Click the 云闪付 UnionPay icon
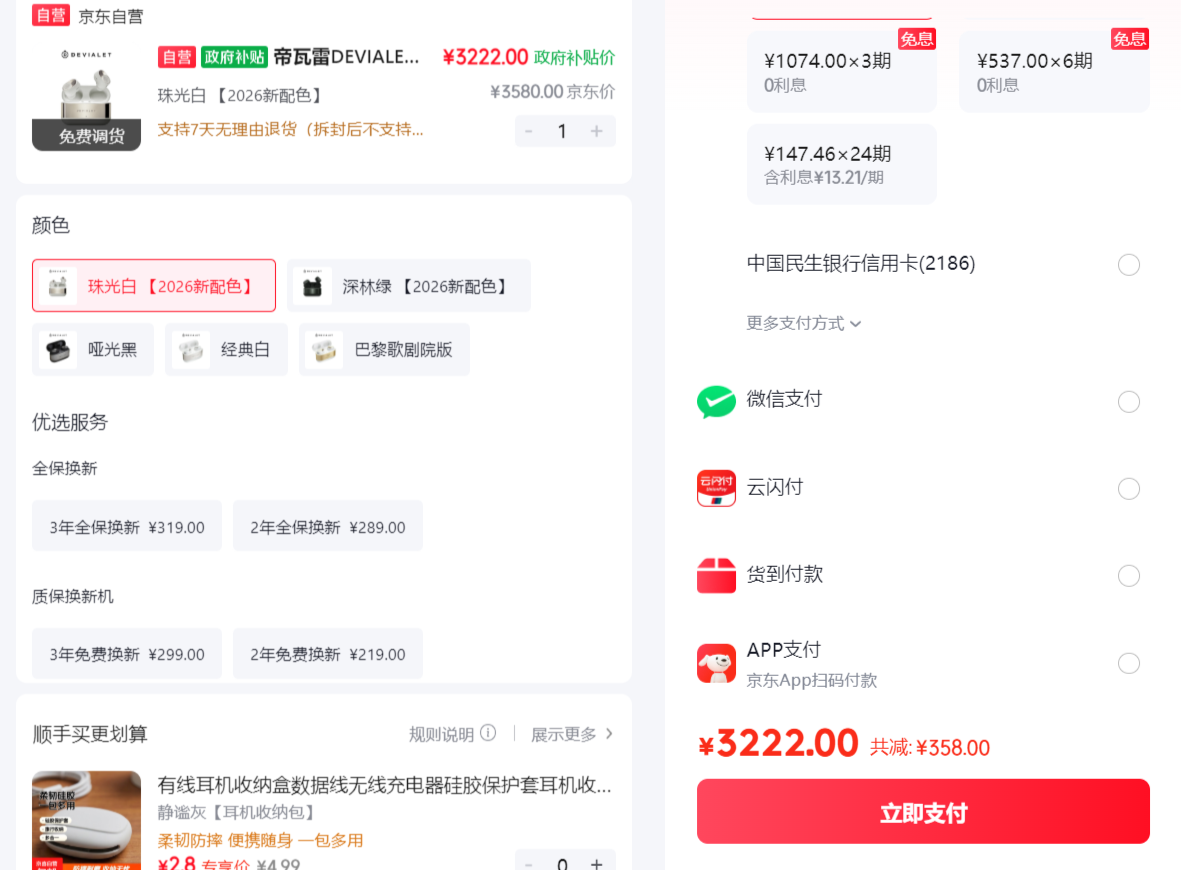The height and width of the screenshot is (870, 1181). tap(716, 488)
